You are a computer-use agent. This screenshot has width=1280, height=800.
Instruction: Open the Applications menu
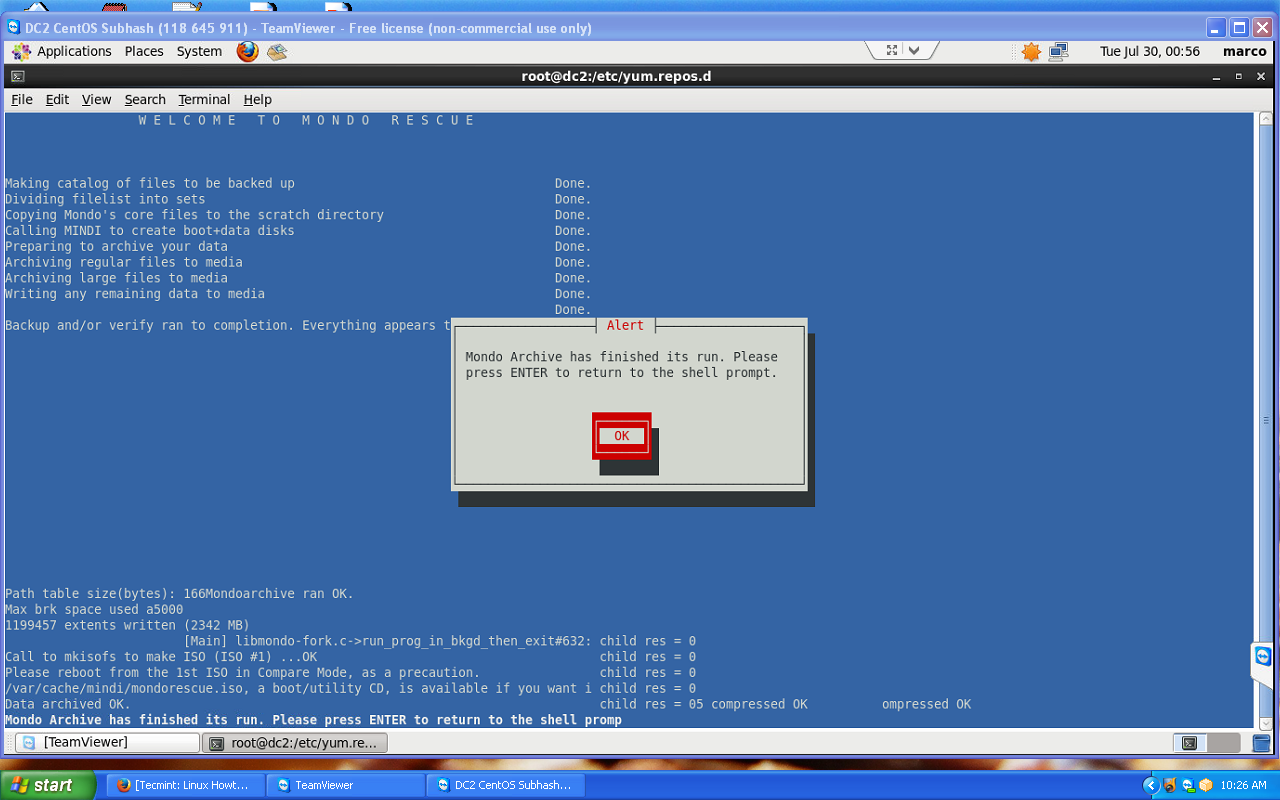63,51
